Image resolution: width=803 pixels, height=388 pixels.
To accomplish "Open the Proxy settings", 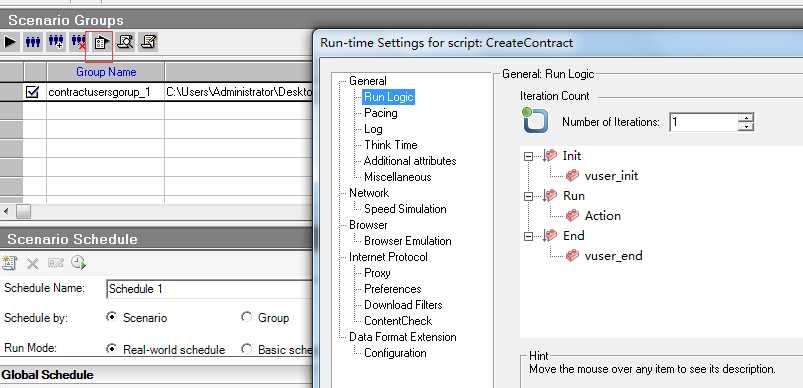I will tap(377, 273).
